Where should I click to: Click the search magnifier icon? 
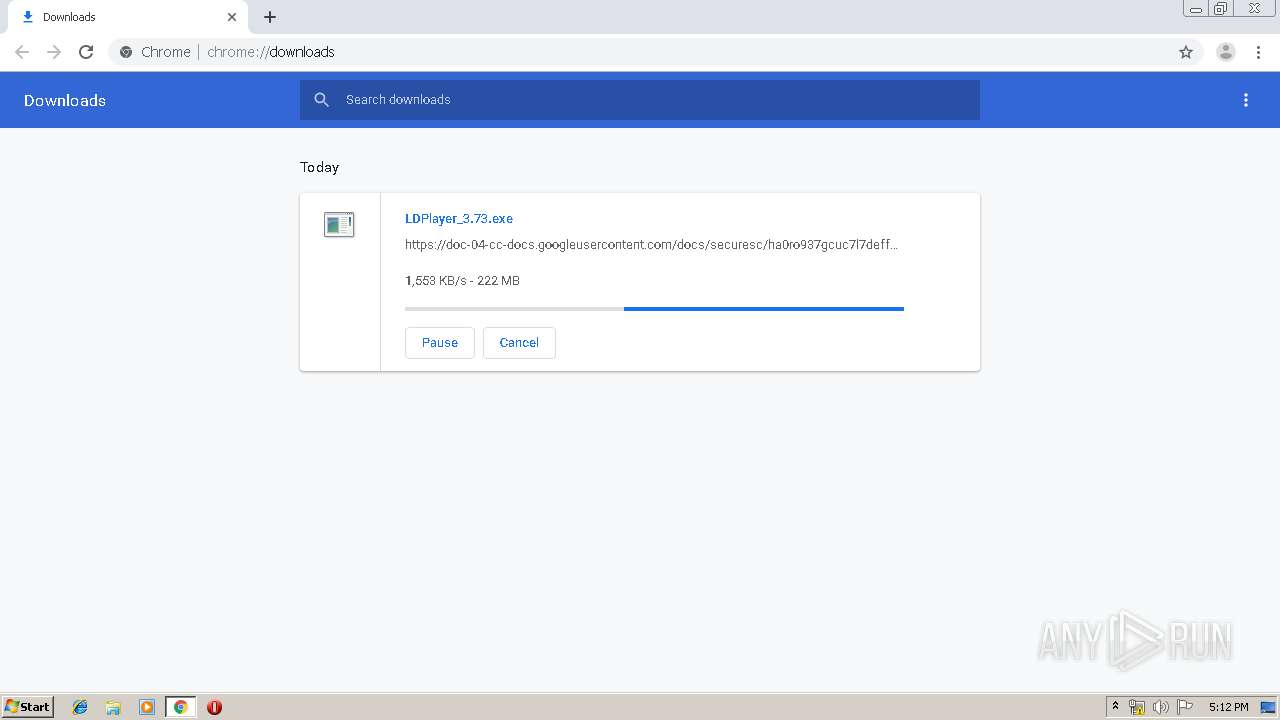click(321, 100)
